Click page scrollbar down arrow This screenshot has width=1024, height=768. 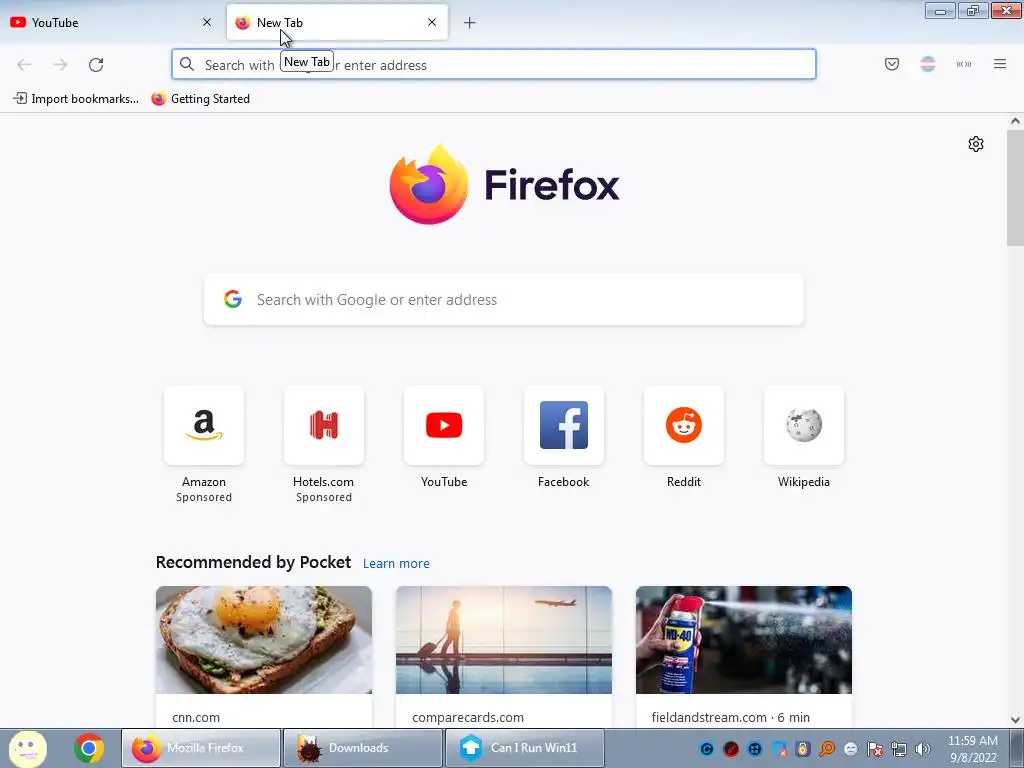[1015, 720]
